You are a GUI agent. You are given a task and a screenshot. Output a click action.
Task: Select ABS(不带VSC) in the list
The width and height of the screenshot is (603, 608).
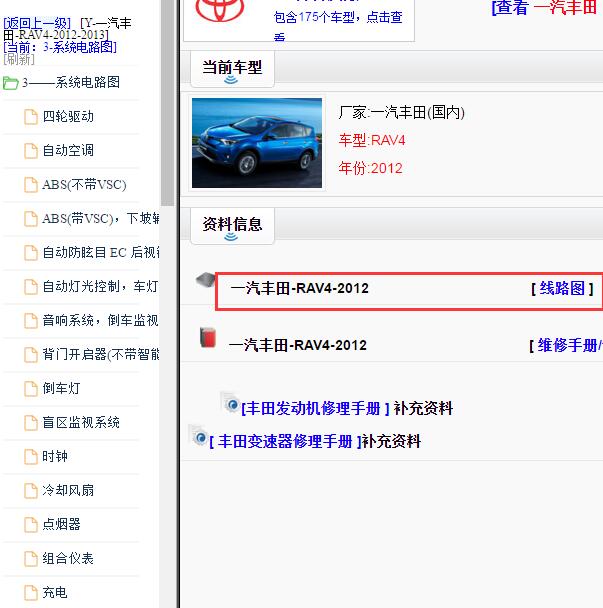coord(84,185)
